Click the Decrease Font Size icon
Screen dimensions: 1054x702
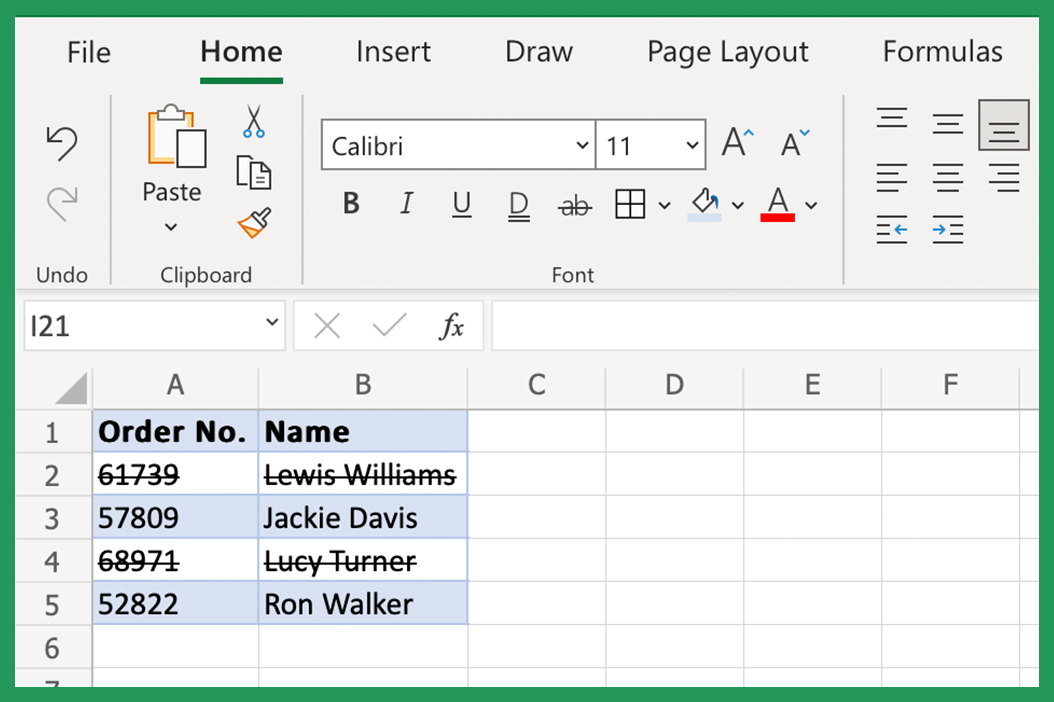pos(791,143)
